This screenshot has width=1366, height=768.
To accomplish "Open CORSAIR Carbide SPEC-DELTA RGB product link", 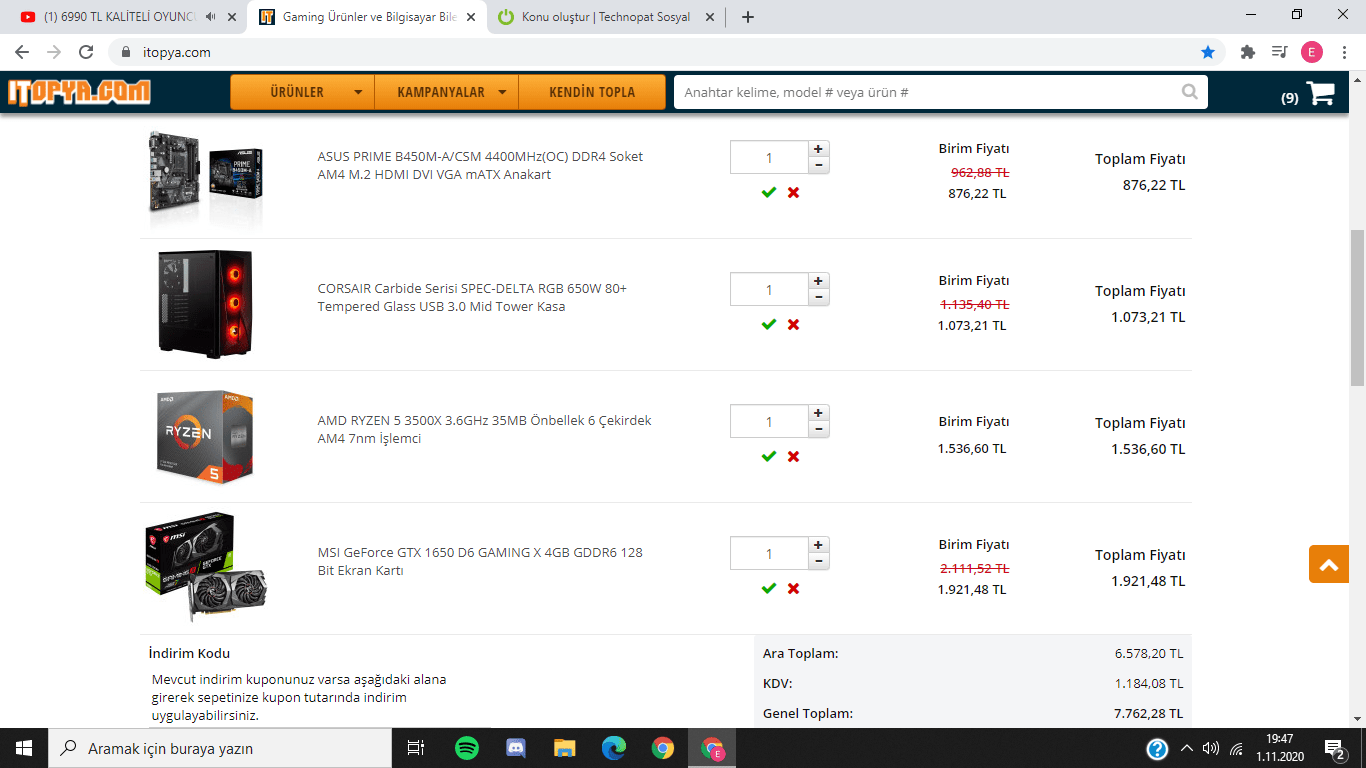I will pyautogui.click(x=472, y=297).
